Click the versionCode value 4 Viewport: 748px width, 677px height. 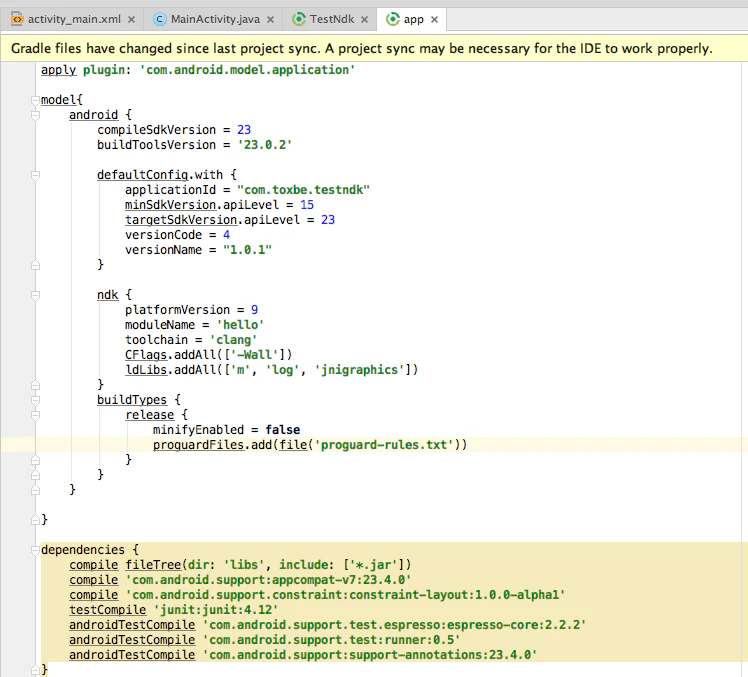point(227,235)
